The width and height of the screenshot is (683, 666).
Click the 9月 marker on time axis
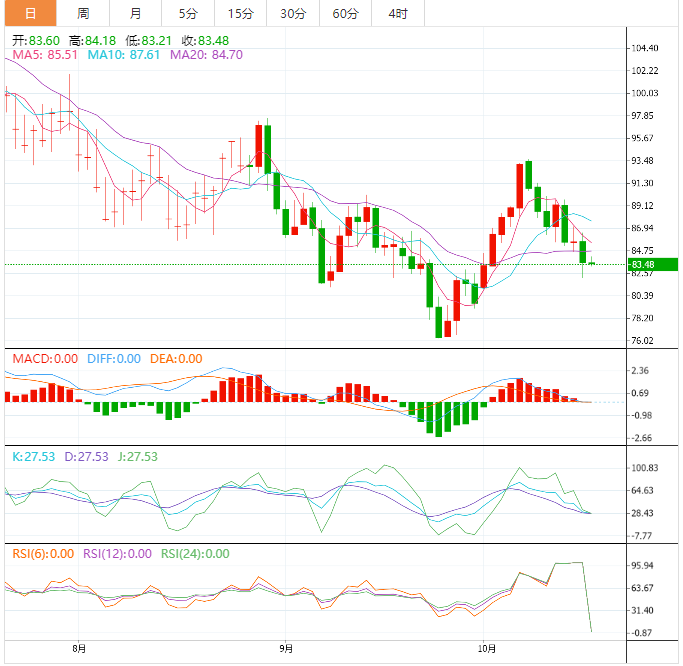[x=285, y=649]
